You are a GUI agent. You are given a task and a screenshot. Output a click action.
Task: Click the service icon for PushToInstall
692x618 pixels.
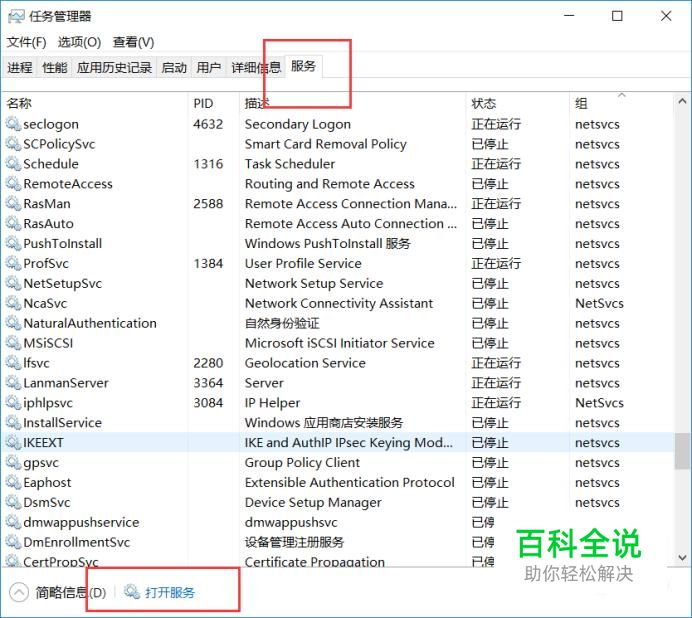click(13, 243)
